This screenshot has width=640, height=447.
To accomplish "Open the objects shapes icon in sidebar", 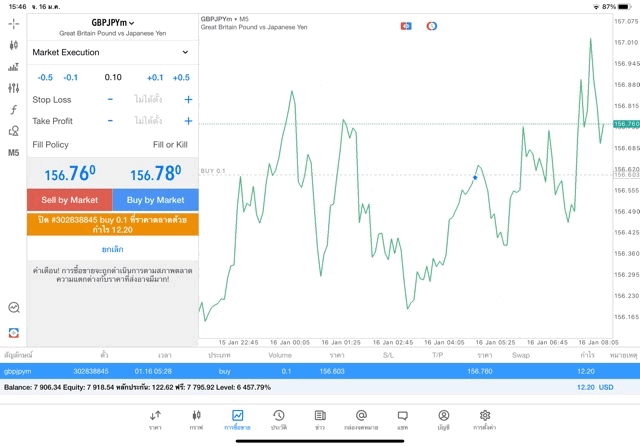I will coord(13,131).
